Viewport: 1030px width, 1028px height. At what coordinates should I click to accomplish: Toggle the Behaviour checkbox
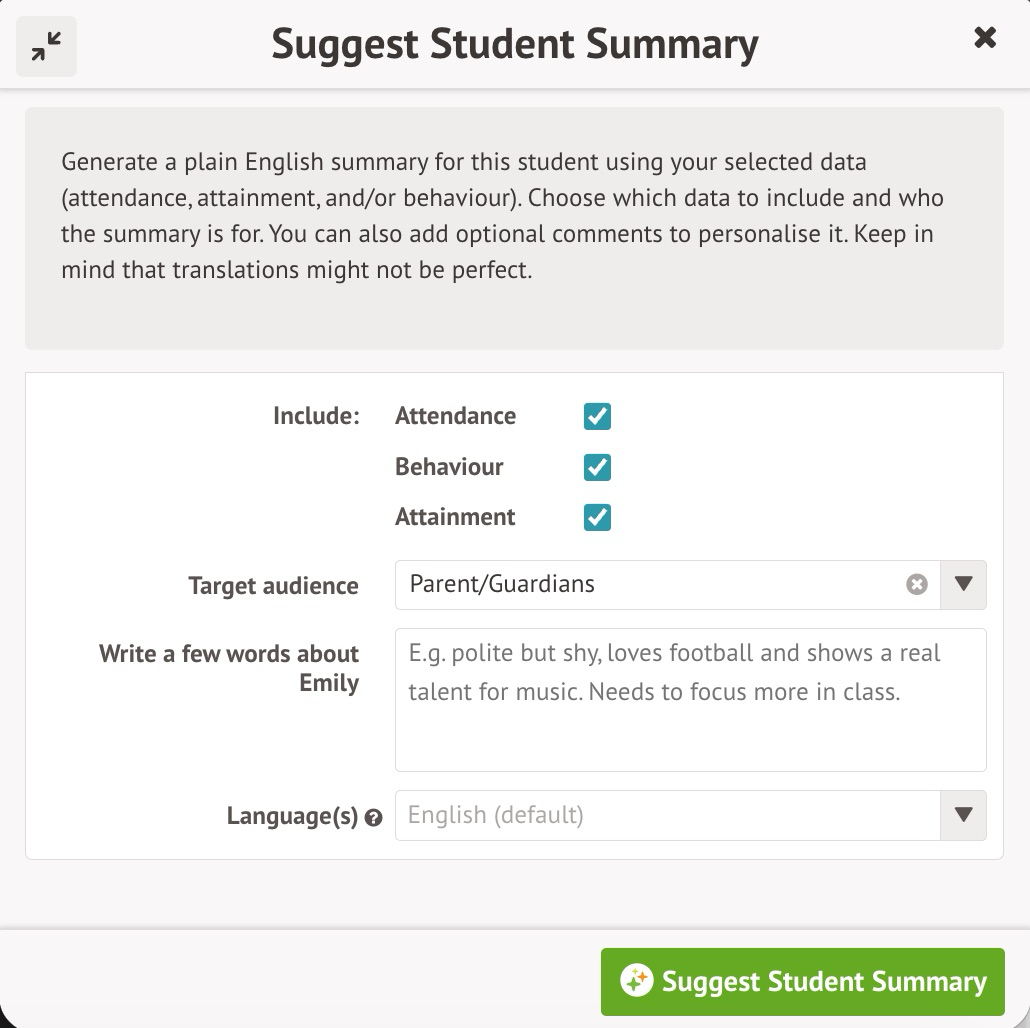coord(597,467)
